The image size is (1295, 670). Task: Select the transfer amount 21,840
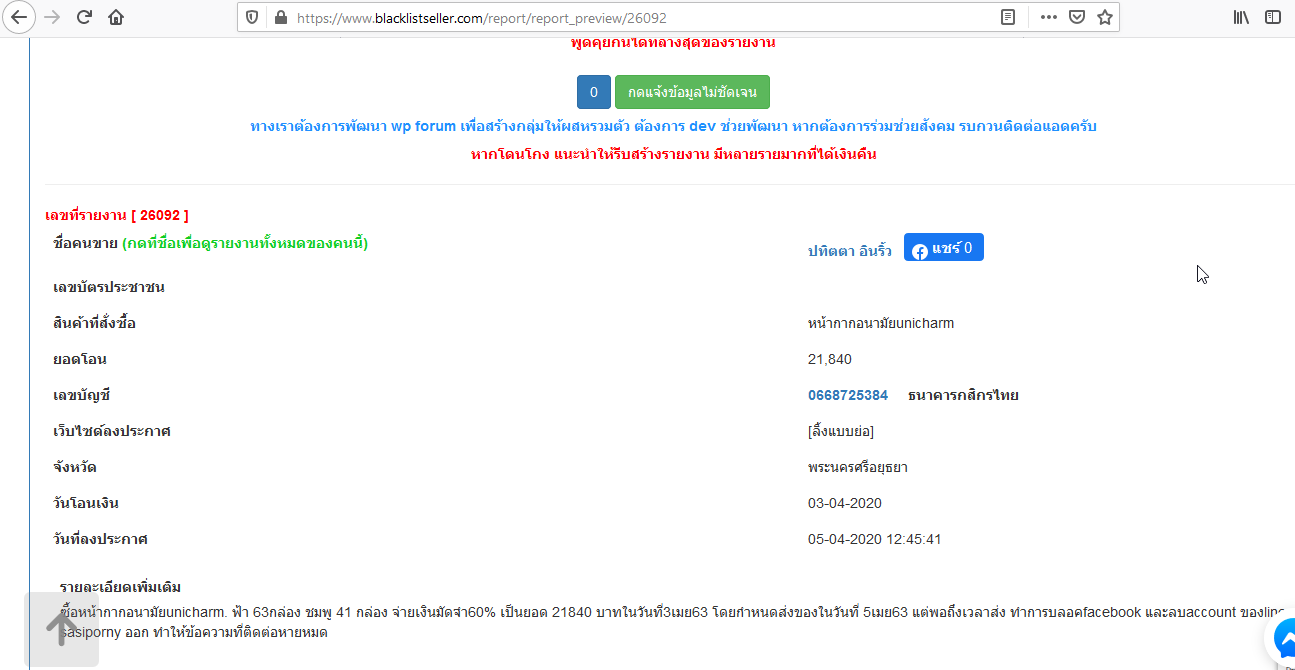(830, 359)
